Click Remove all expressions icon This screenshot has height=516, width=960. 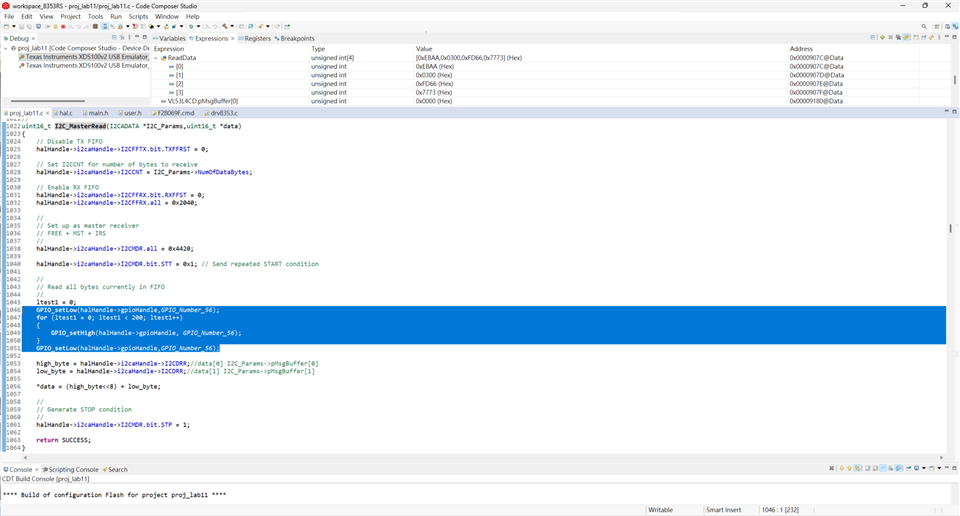tap(898, 37)
